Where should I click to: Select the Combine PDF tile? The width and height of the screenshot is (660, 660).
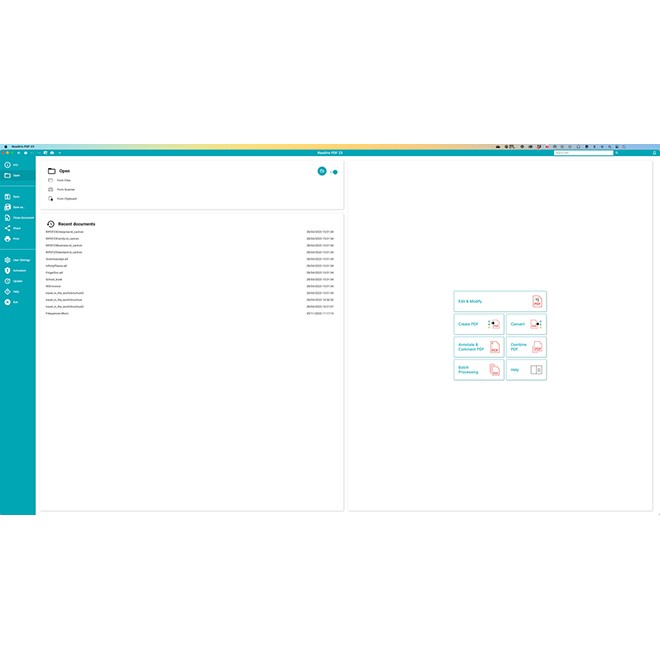coord(526,347)
